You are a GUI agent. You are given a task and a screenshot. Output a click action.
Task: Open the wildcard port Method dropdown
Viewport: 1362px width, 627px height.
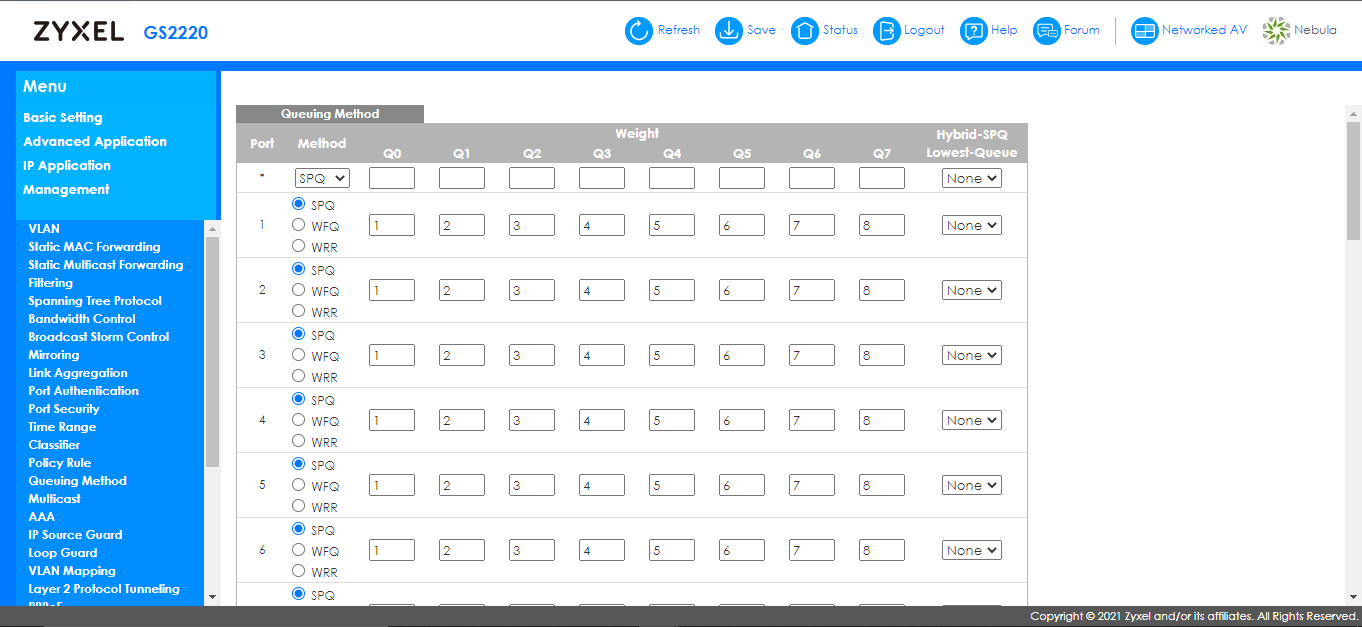(x=322, y=178)
